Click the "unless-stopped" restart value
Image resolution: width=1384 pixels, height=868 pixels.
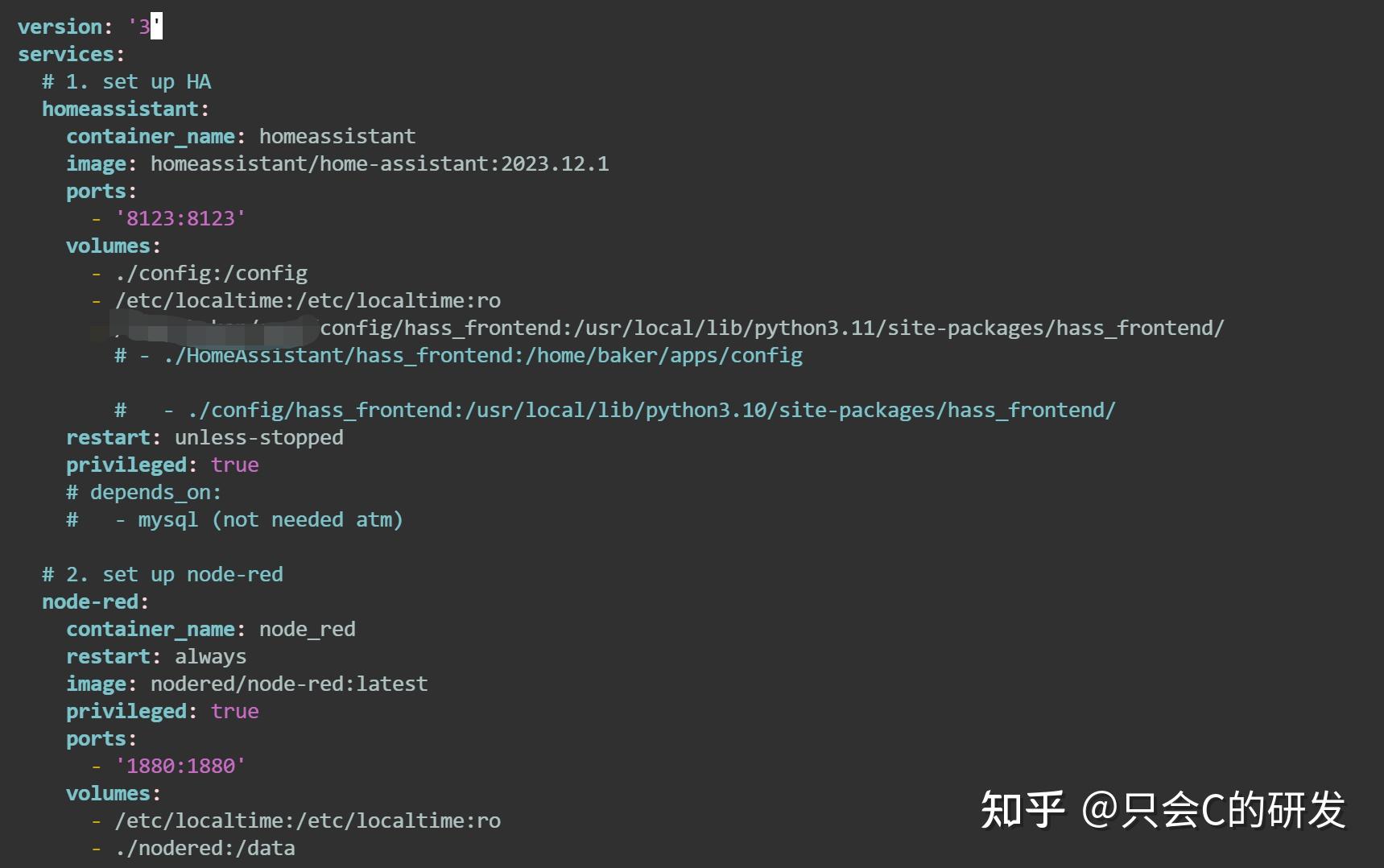click(x=258, y=437)
